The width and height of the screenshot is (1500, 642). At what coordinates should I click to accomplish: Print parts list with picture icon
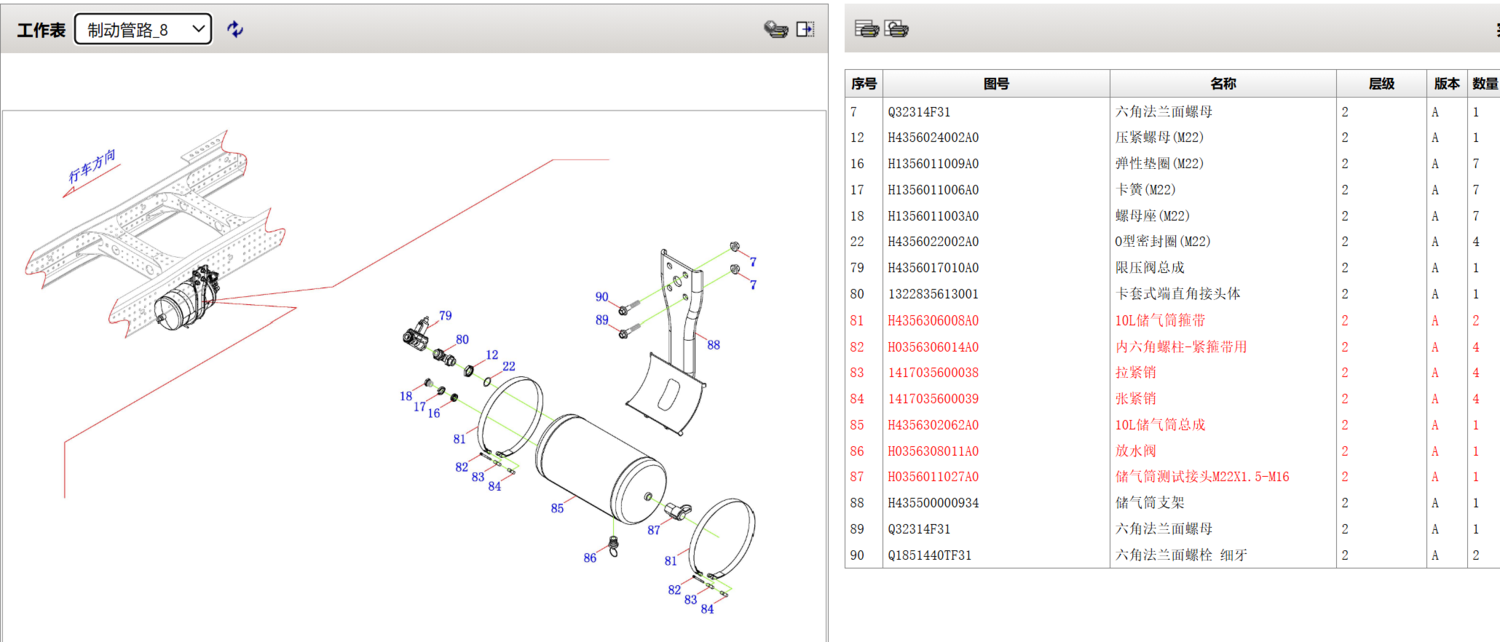pos(896,29)
